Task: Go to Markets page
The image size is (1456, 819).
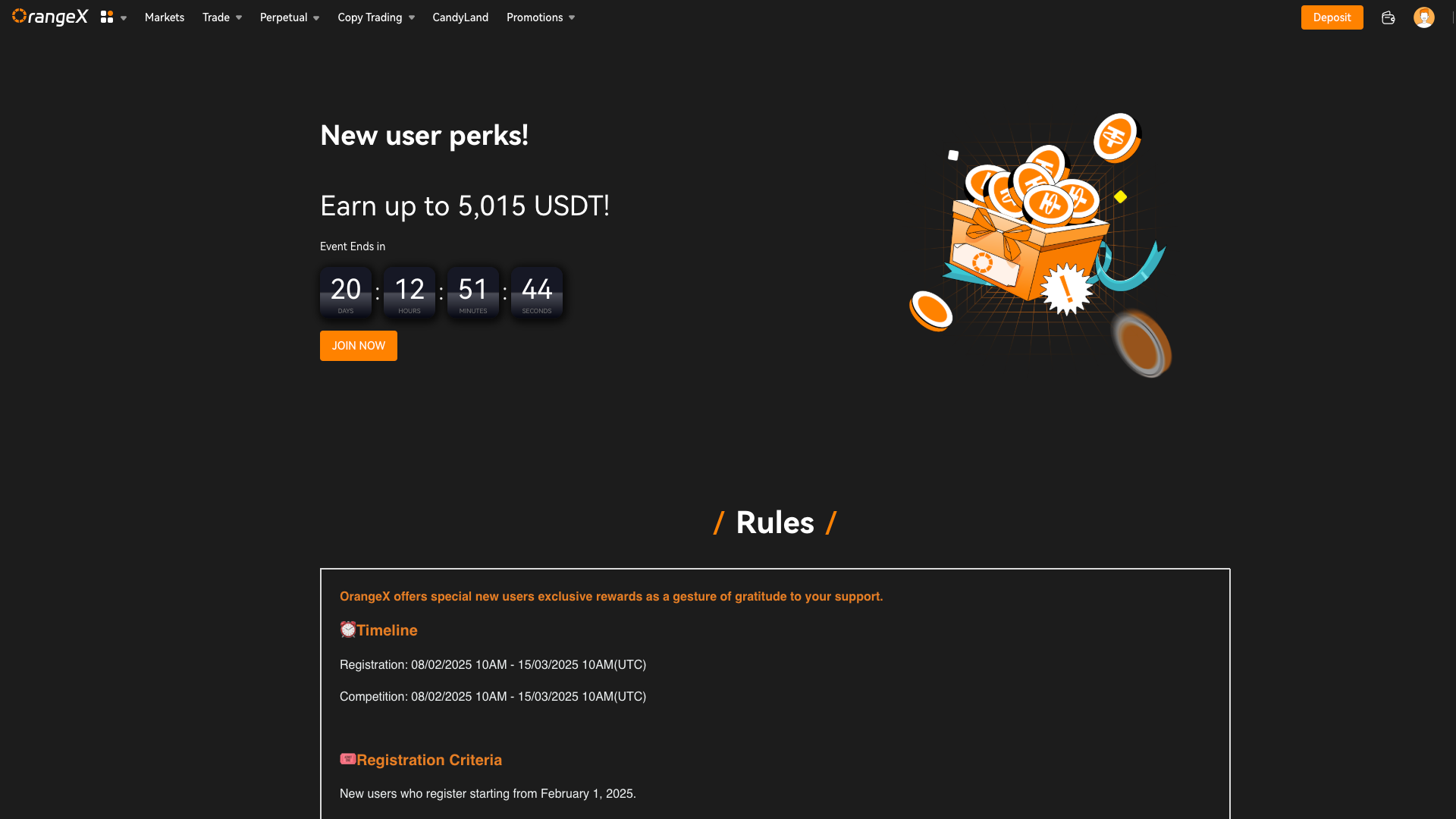Action: point(165,17)
